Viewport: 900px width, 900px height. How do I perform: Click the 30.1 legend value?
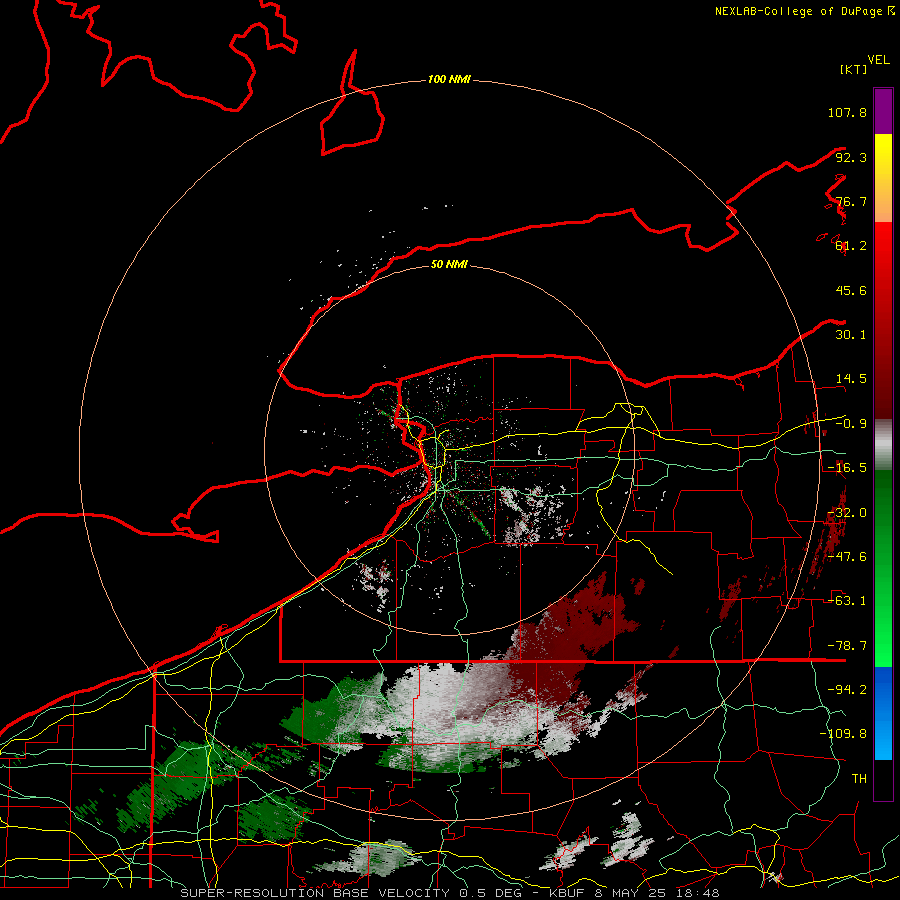pos(851,335)
